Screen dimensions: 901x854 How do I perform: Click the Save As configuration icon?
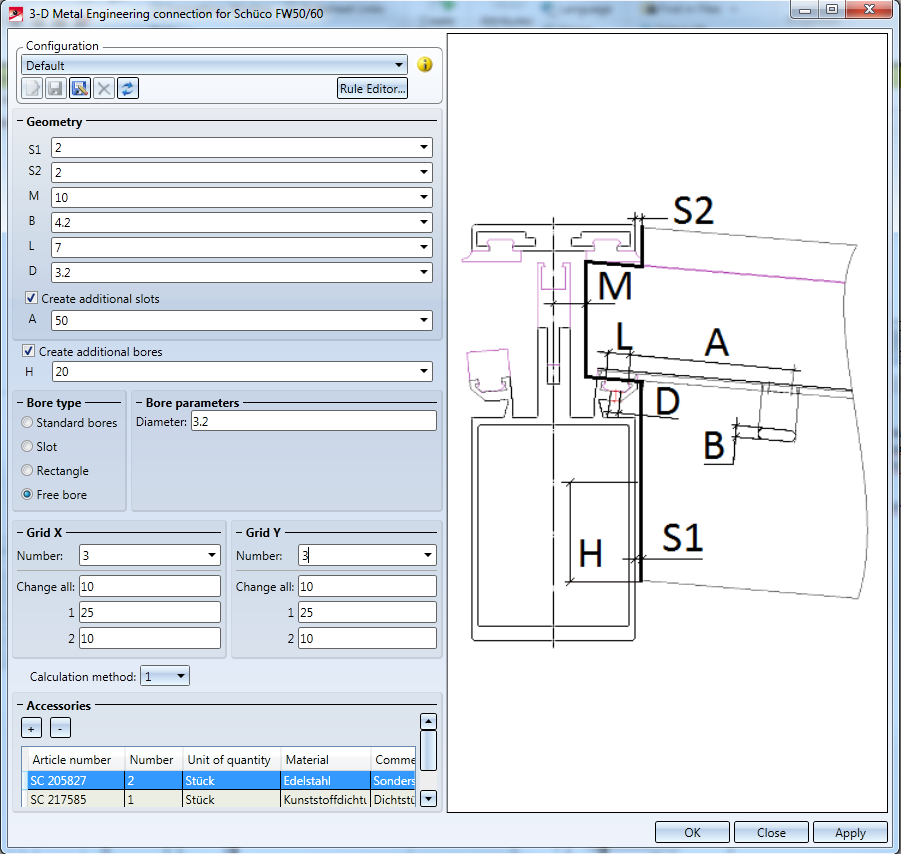point(80,89)
